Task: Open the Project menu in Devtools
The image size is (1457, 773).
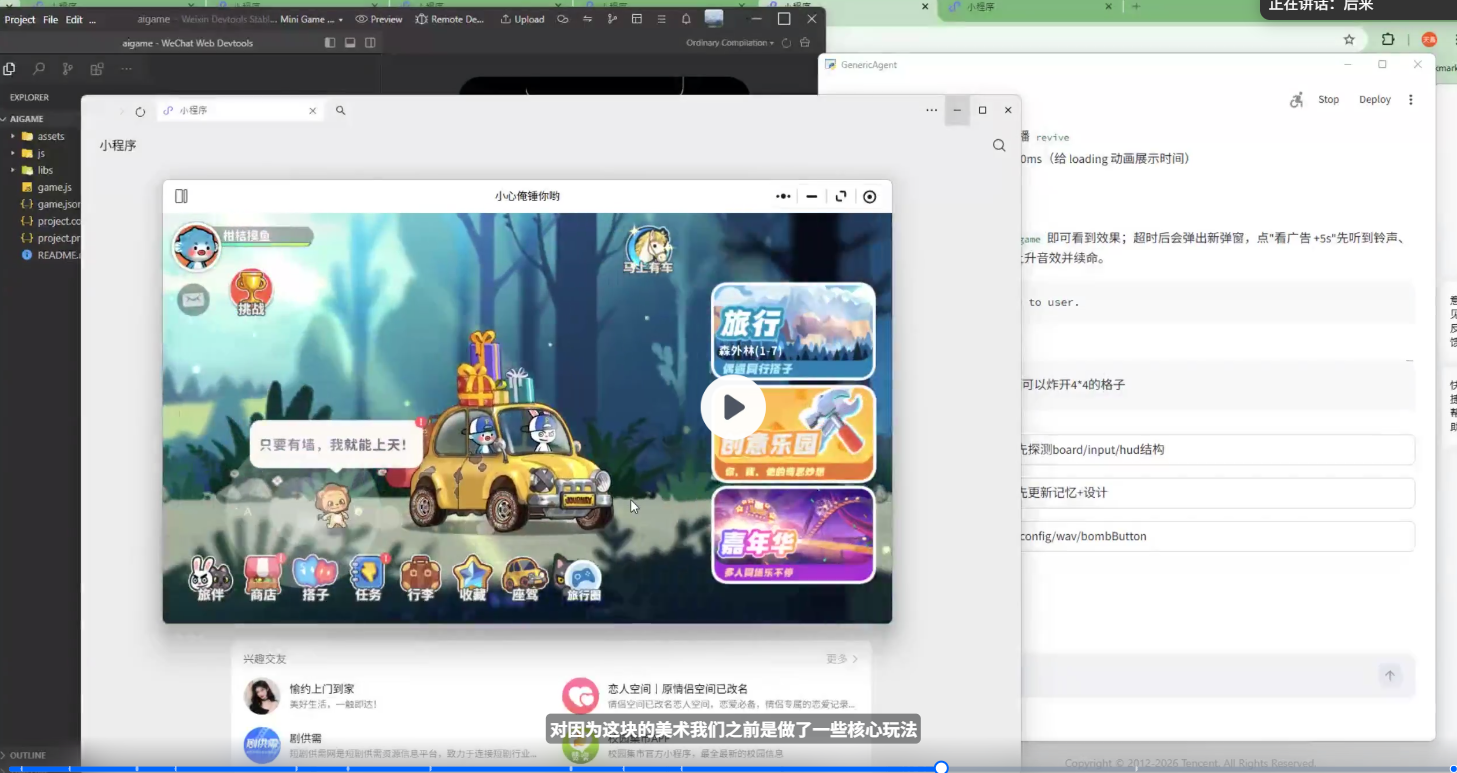Action: pyautogui.click(x=20, y=19)
